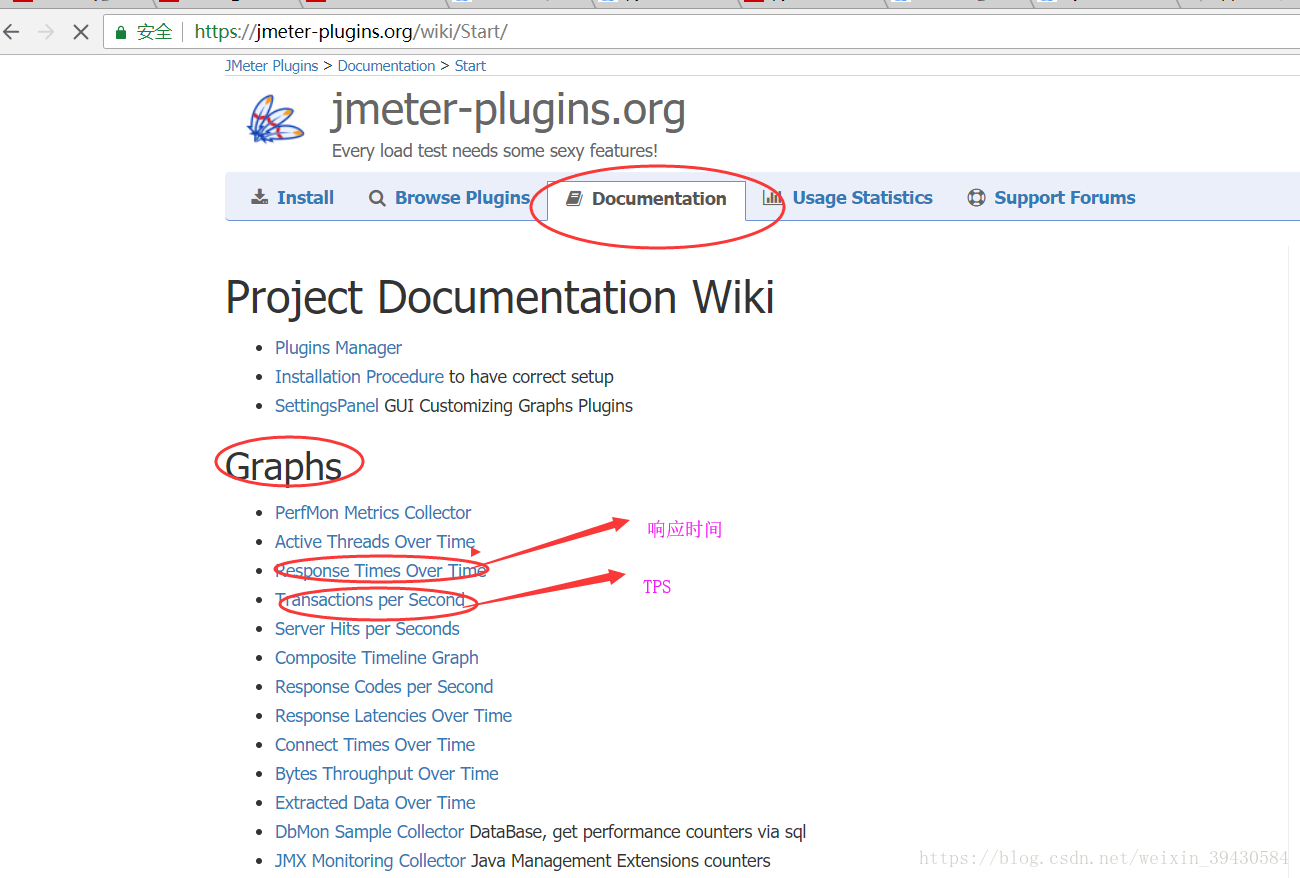Image resolution: width=1300 pixels, height=878 pixels.
Task: Click the green secure lock icon
Action: tap(121, 32)
